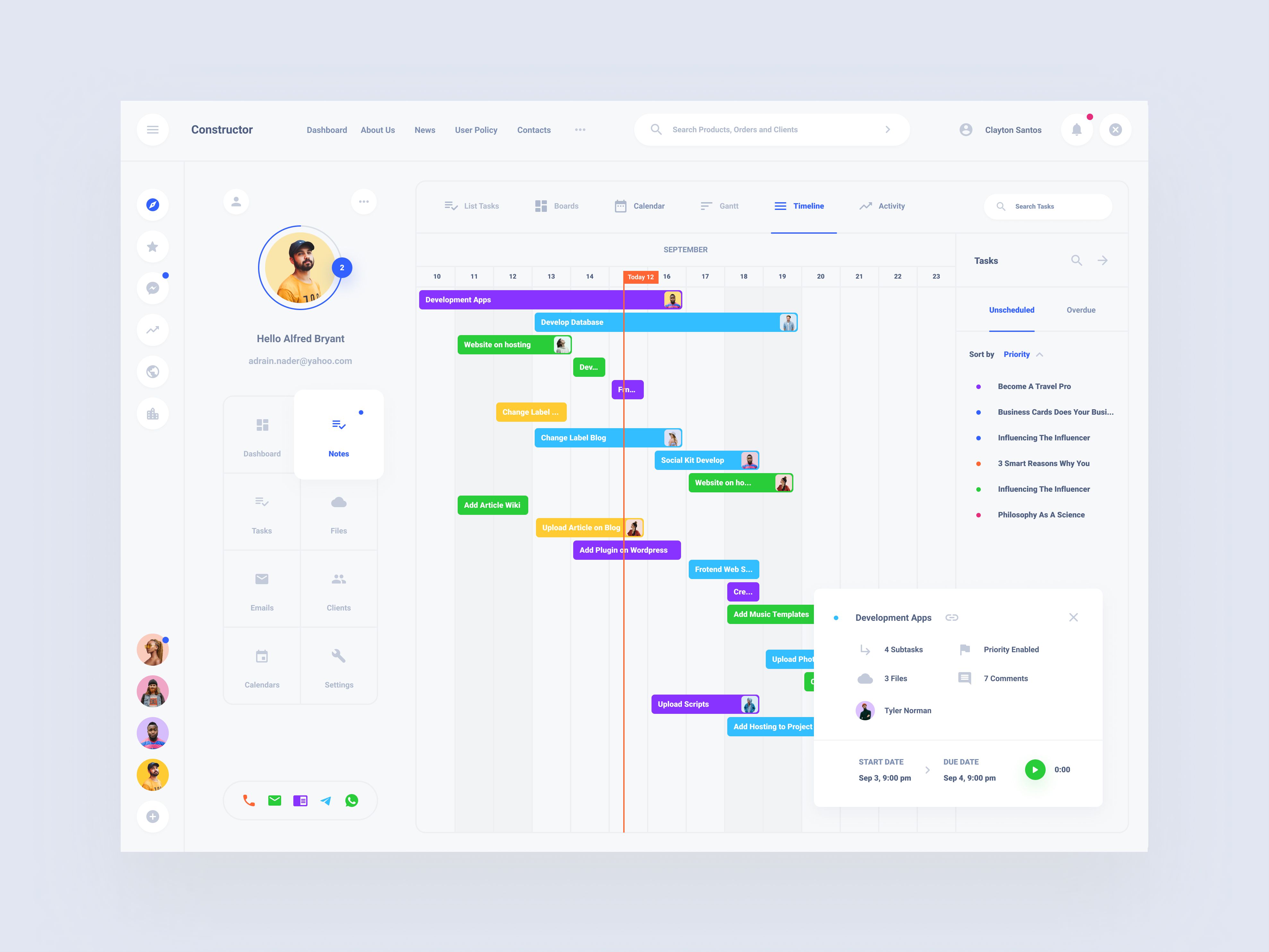The width and height of the screenshot is (1269, 952).
Task: Expand the three-dot menu on profile card
Action: (x=364, y=201)
